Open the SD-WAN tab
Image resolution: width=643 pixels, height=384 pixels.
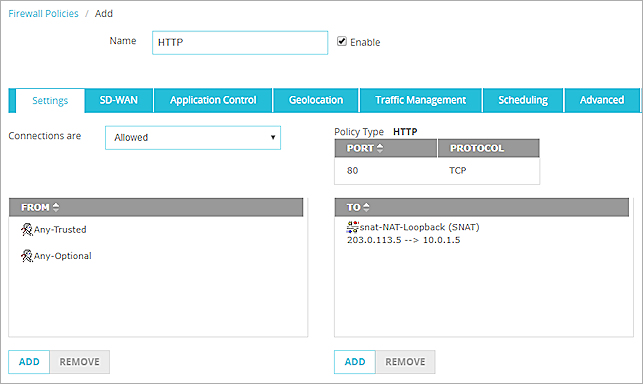point(119,100)
